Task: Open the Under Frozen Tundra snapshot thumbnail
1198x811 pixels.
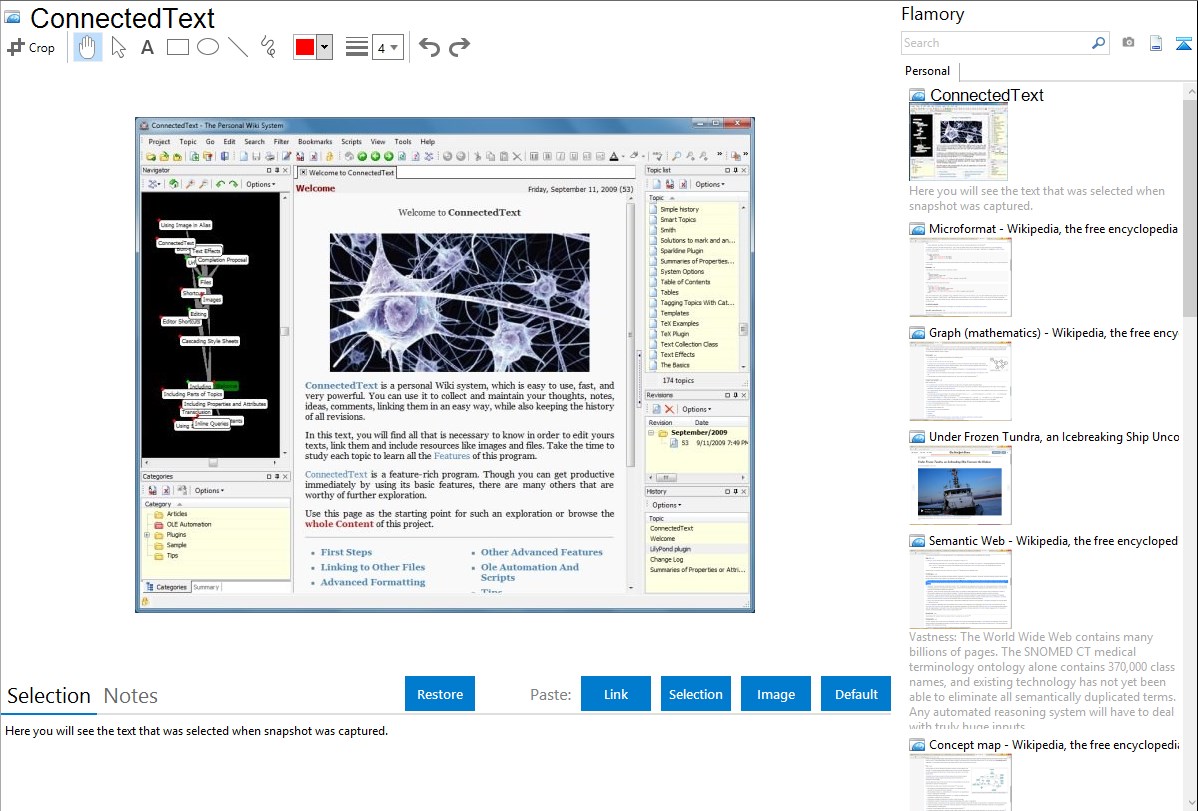Action: pyautogui.click(x=960, y=485)
